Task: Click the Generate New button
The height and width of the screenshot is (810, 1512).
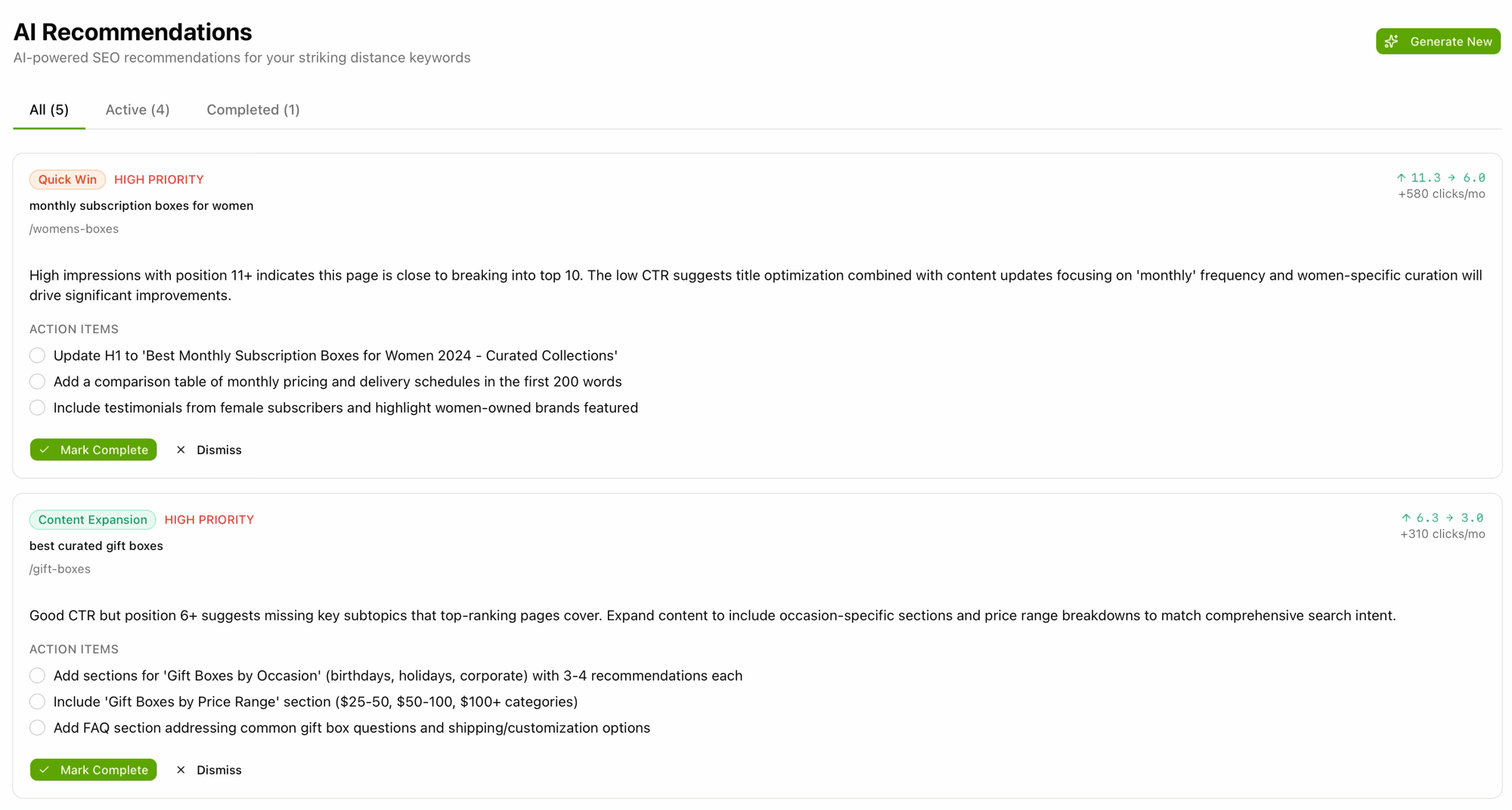Action: 1438,41
